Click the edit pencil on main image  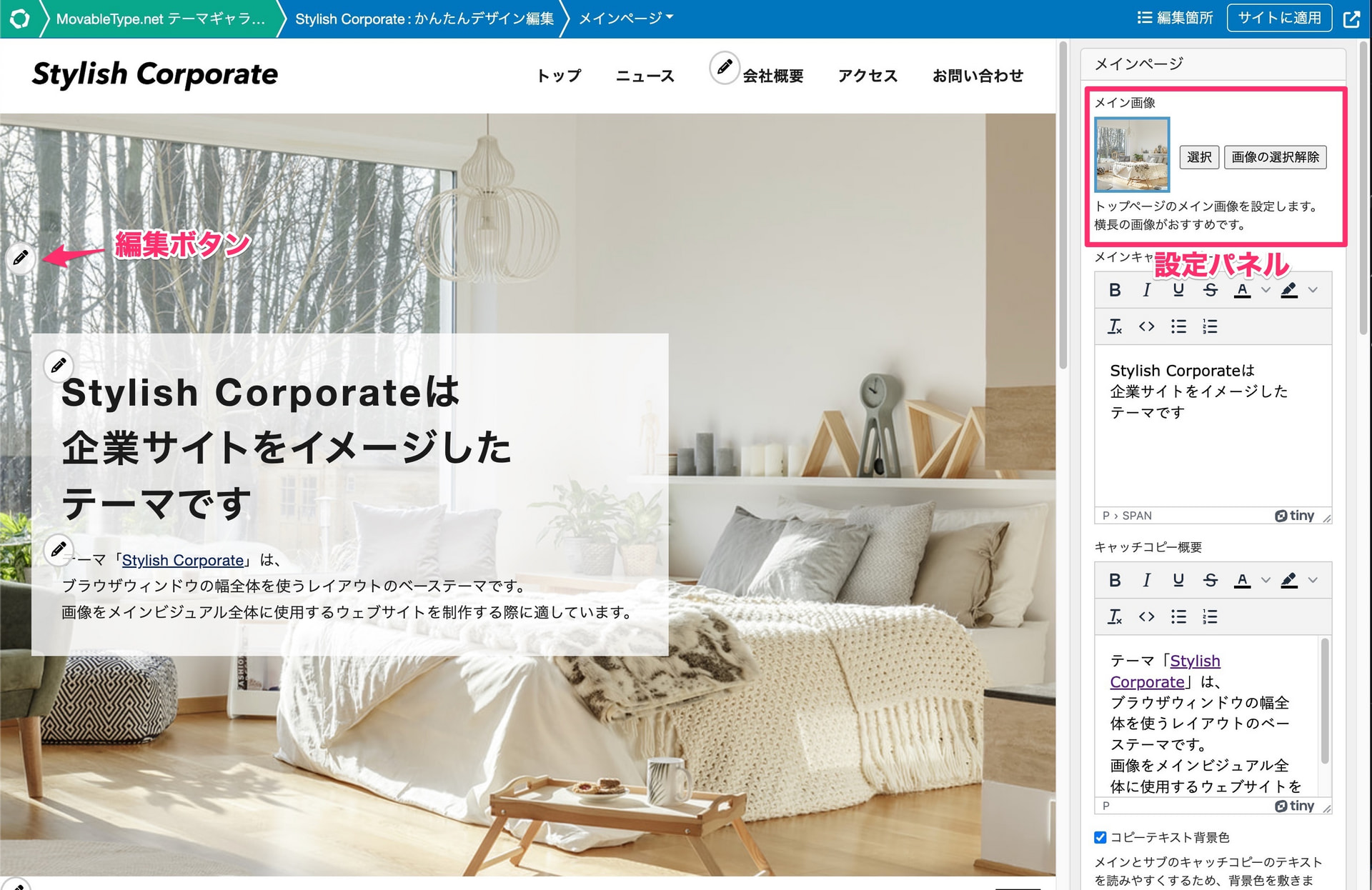coord(21,257)
